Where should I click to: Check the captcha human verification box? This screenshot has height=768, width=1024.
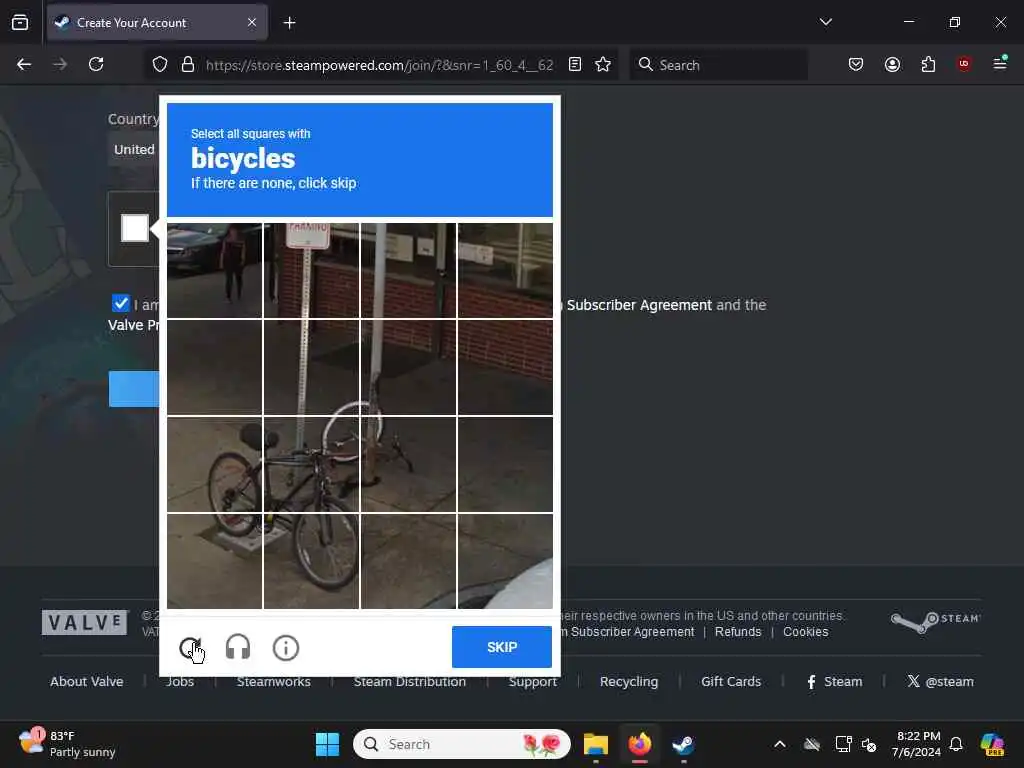(135, 228)
